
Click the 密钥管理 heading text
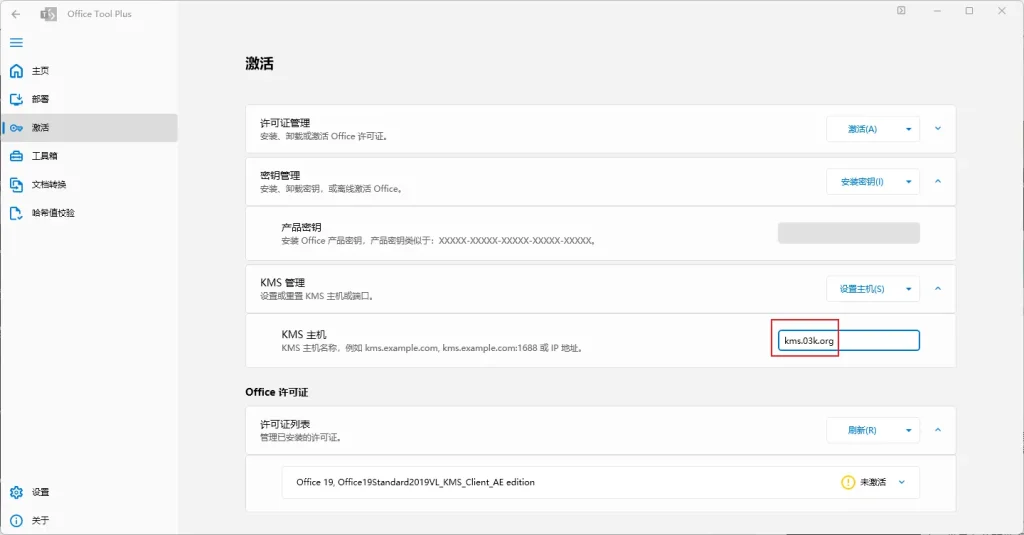[x=280, y=175]
